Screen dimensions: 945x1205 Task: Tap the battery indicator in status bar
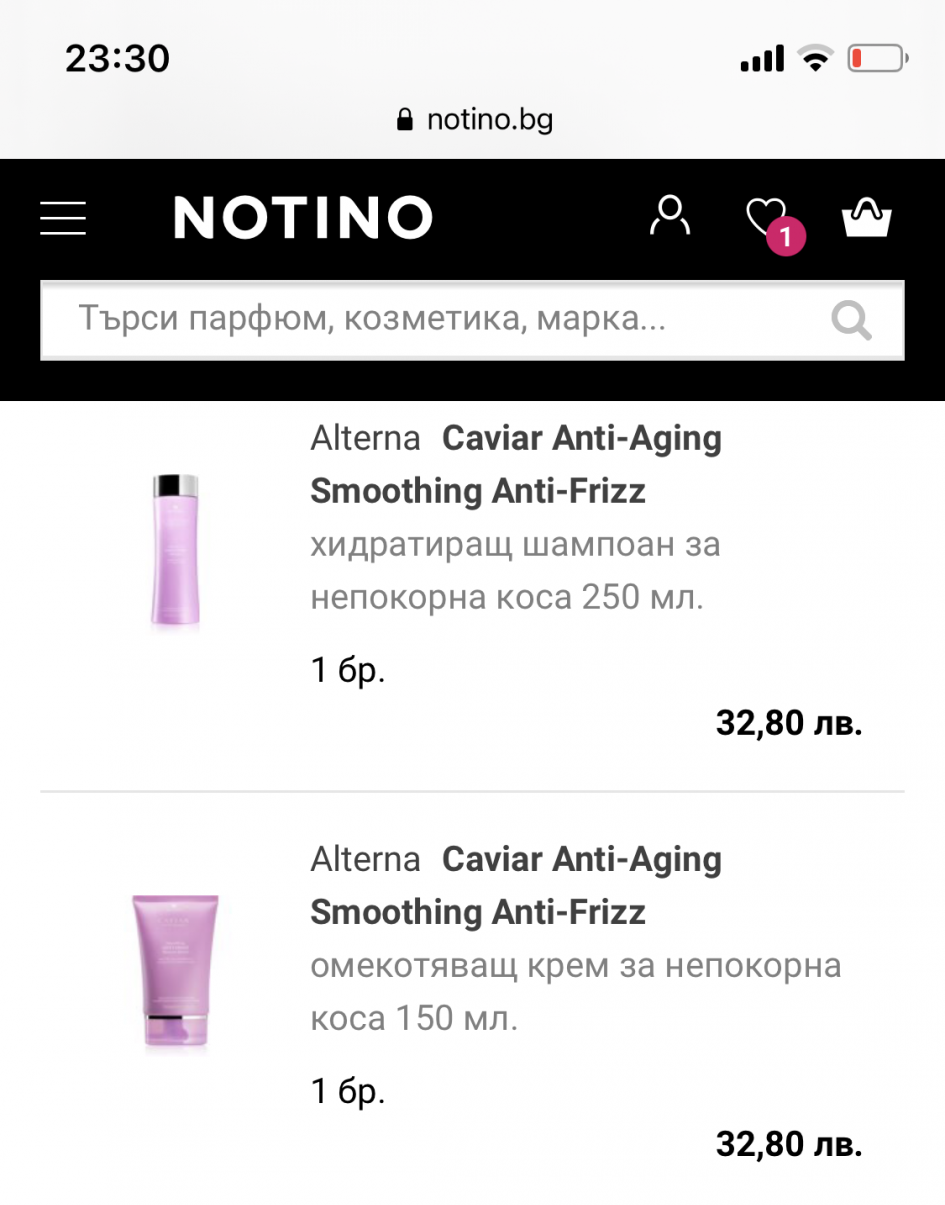click(877, 59)
